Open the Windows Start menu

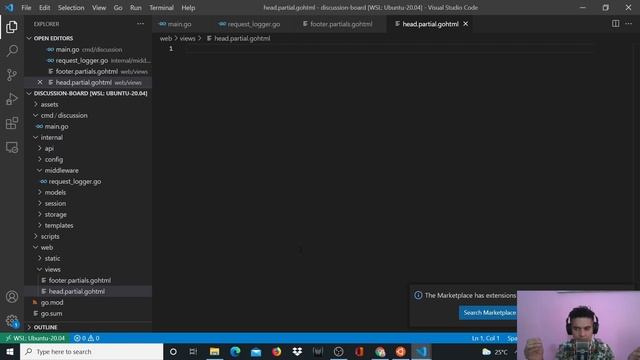[10, 351]
